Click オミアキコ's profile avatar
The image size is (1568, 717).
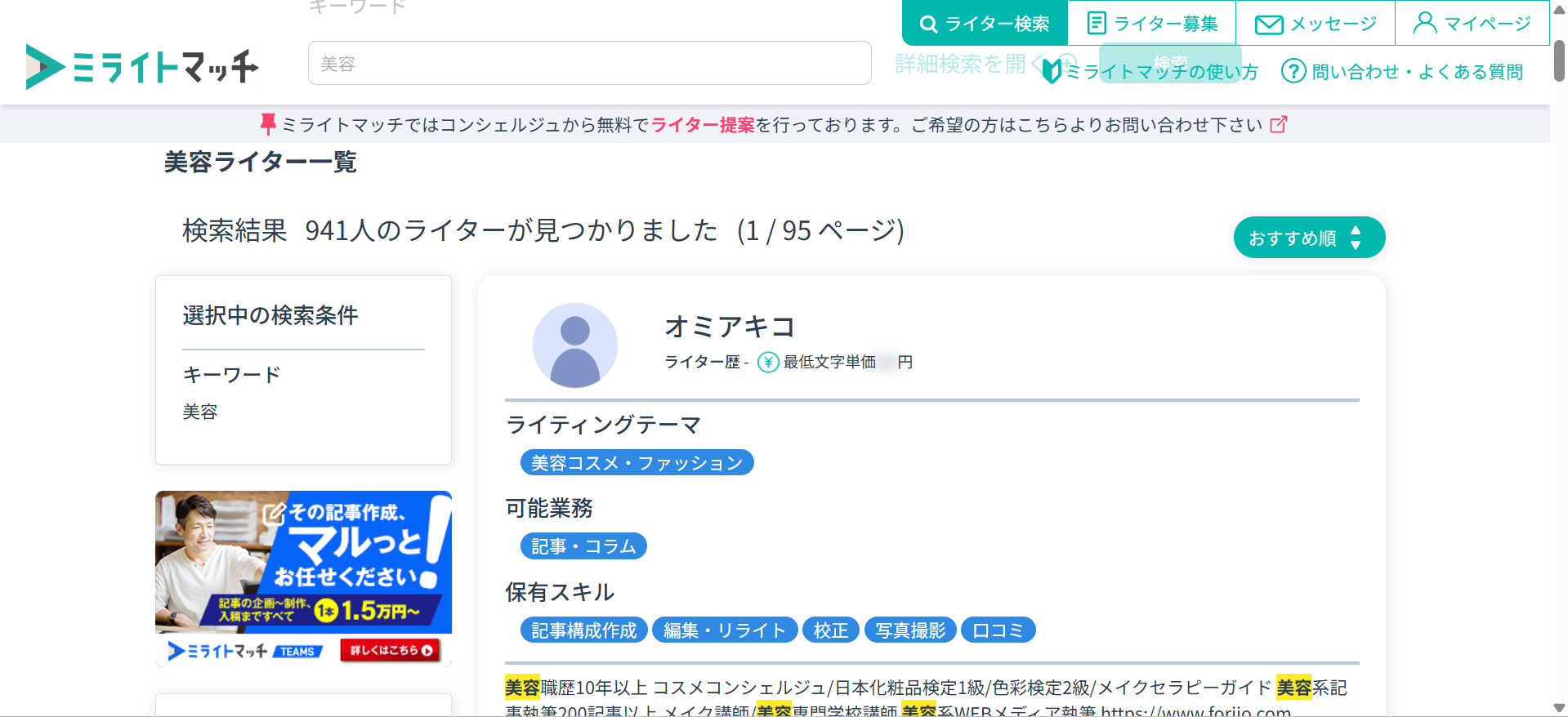574,345
